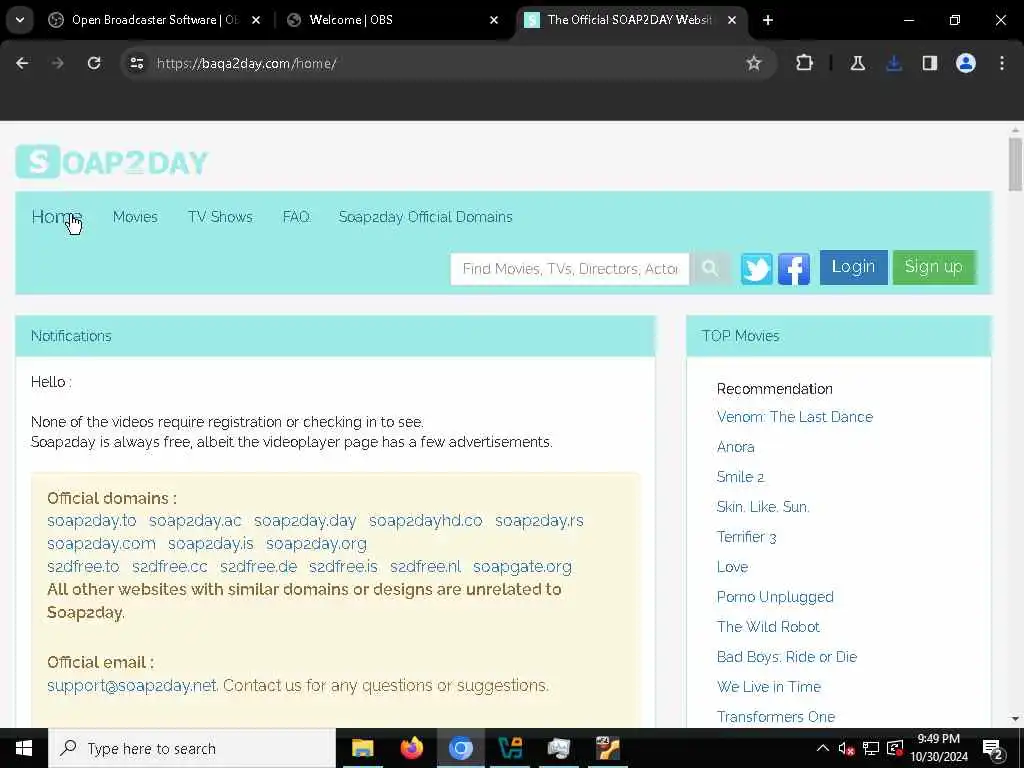
Task: Open the FAQ menu item
Action: pos(296,217)
